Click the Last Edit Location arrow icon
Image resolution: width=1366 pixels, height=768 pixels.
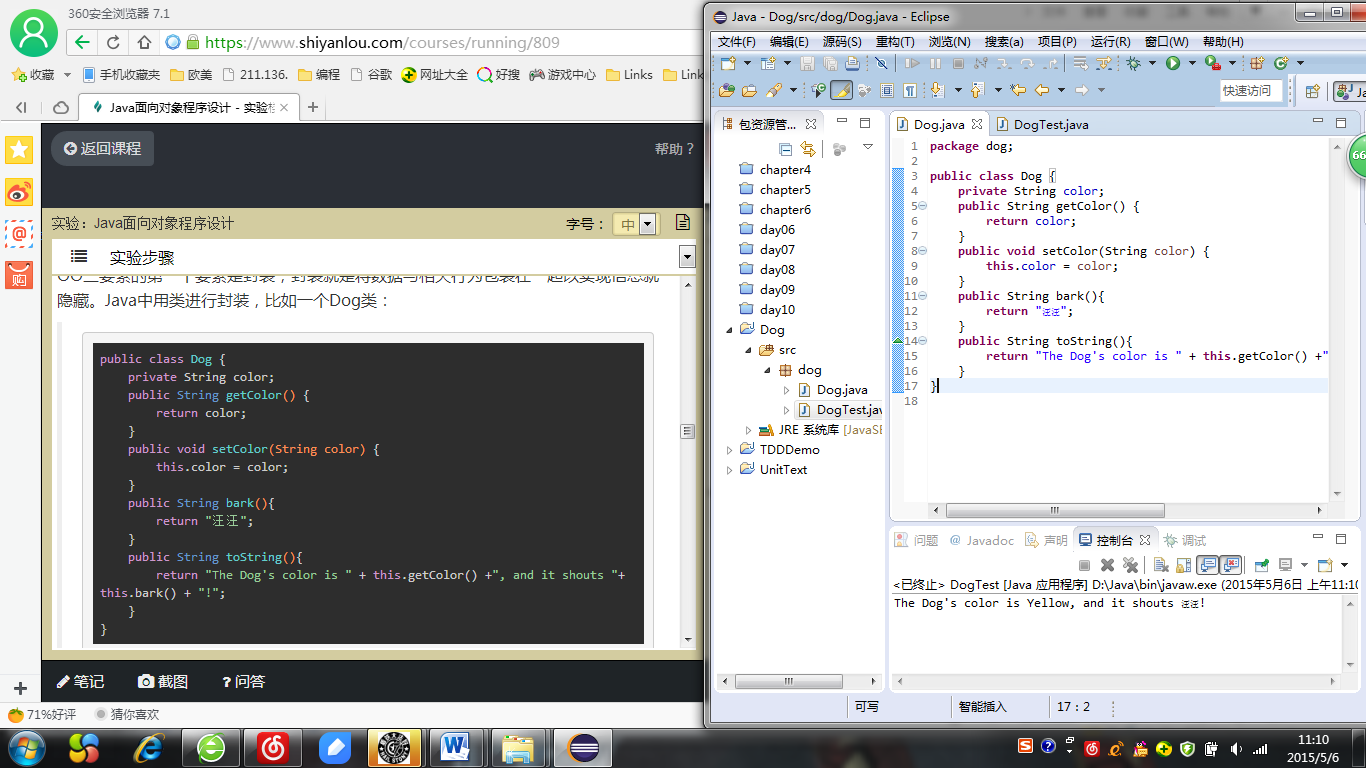tap(1018, 90)
